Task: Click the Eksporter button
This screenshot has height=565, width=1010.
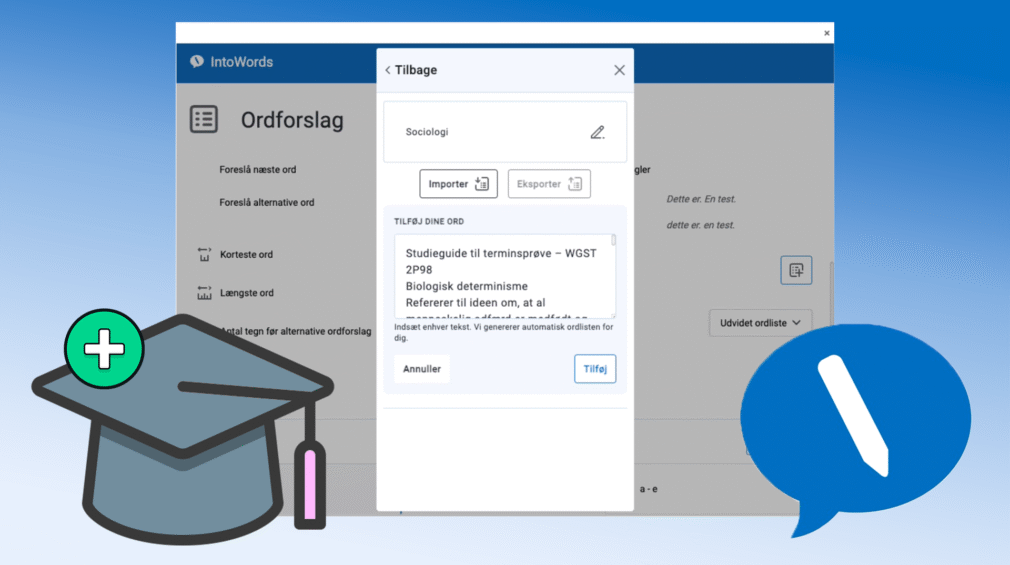Action: (549, 184)
